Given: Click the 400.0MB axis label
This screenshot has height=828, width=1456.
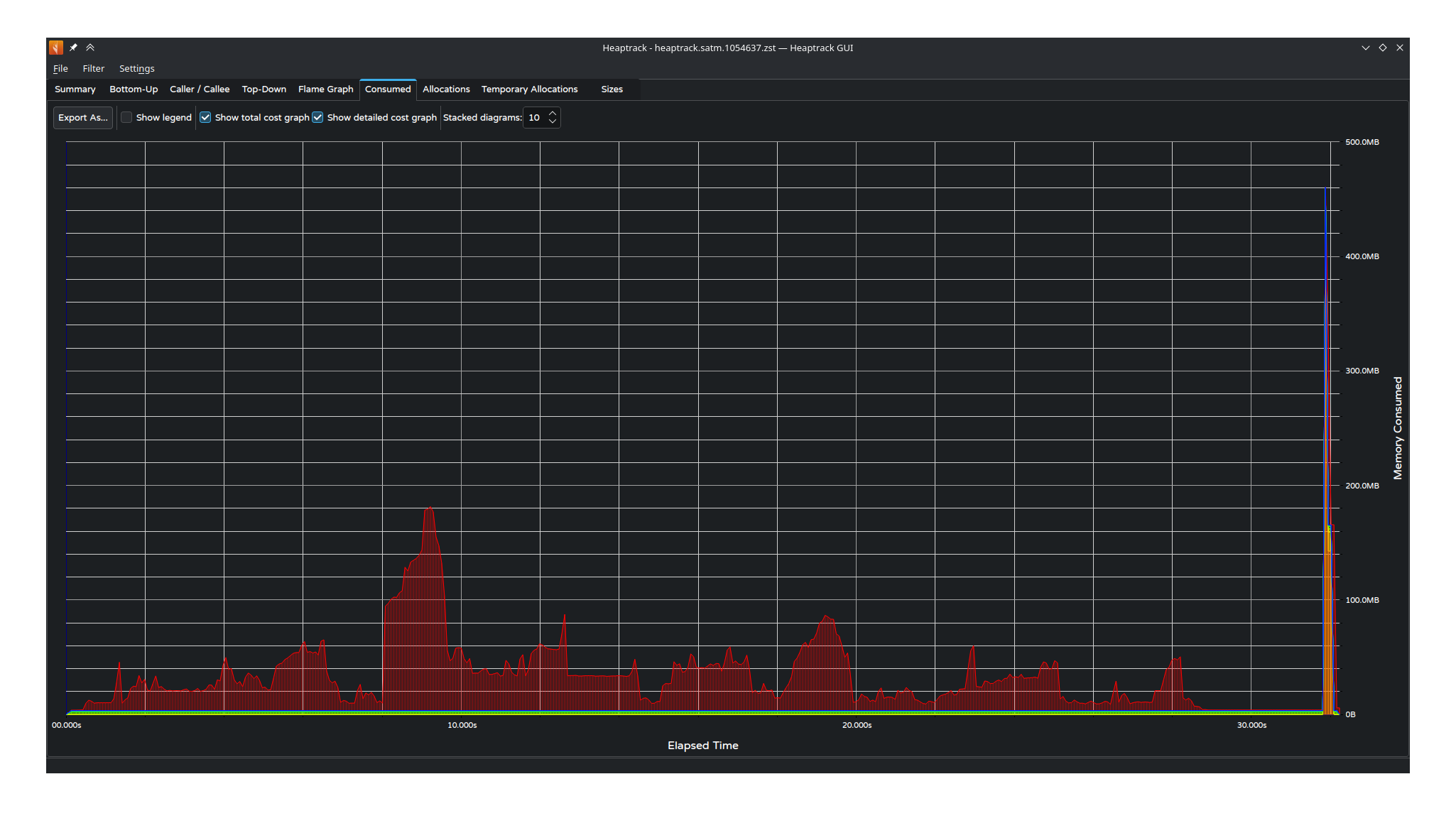Looking at the screenshot, I should [1362, 256].
